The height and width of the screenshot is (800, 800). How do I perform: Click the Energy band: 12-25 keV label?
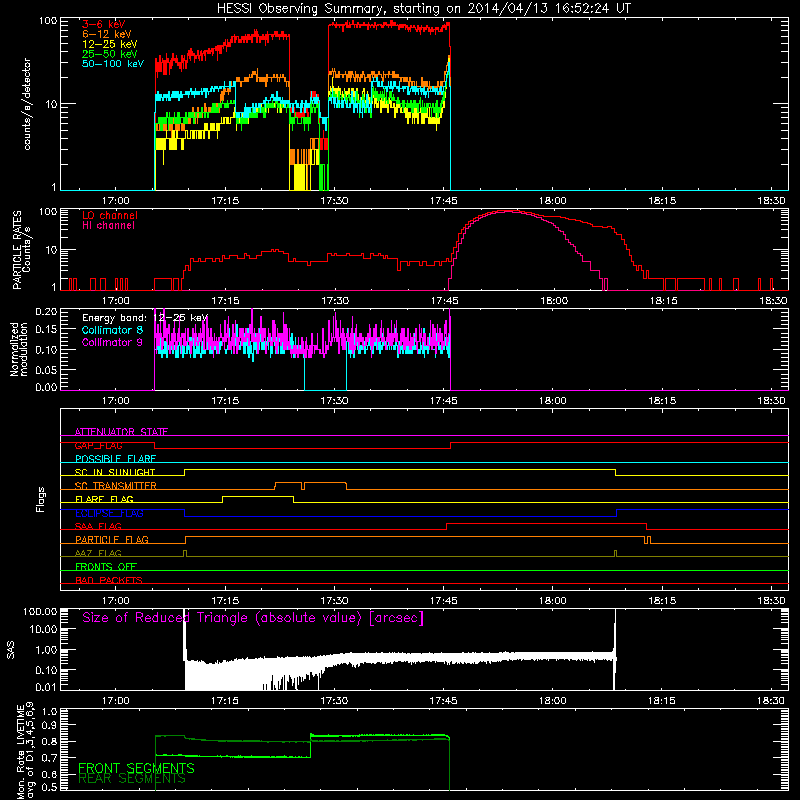pos(145,318)
